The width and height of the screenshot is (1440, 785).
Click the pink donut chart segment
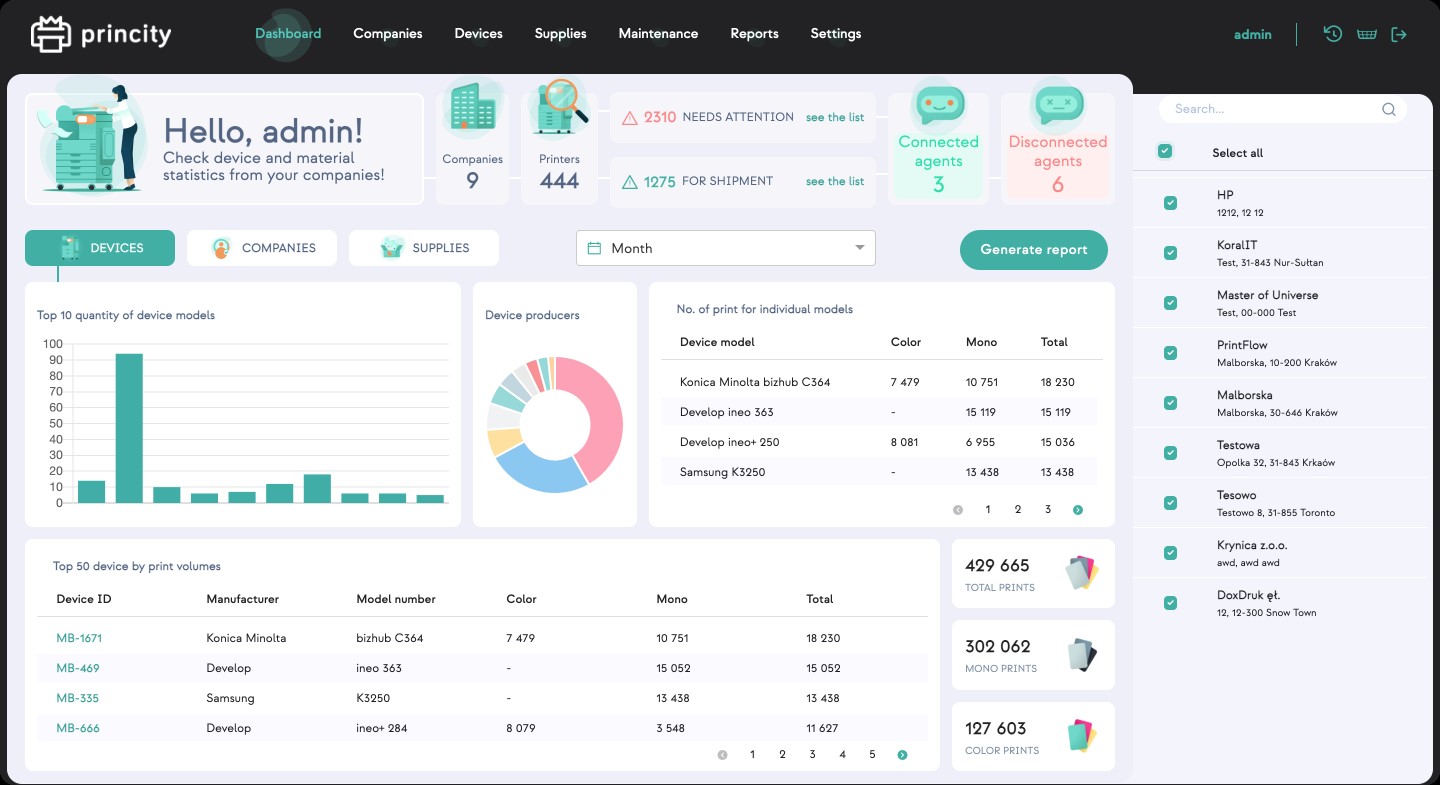pyautogui.click(x=600, y=420)
